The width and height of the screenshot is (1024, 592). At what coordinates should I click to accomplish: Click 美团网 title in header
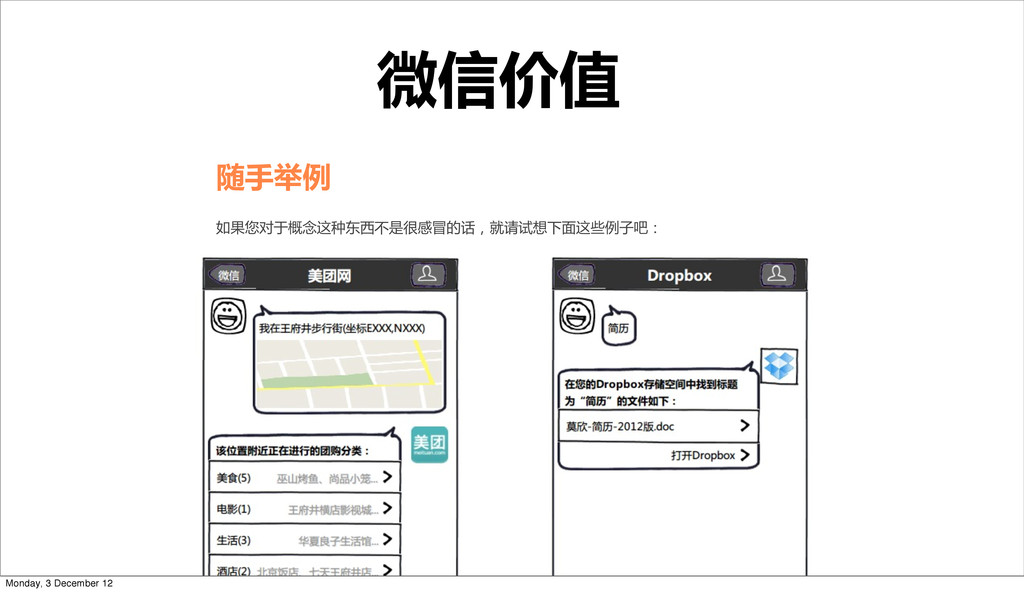[x=329, y=276]
